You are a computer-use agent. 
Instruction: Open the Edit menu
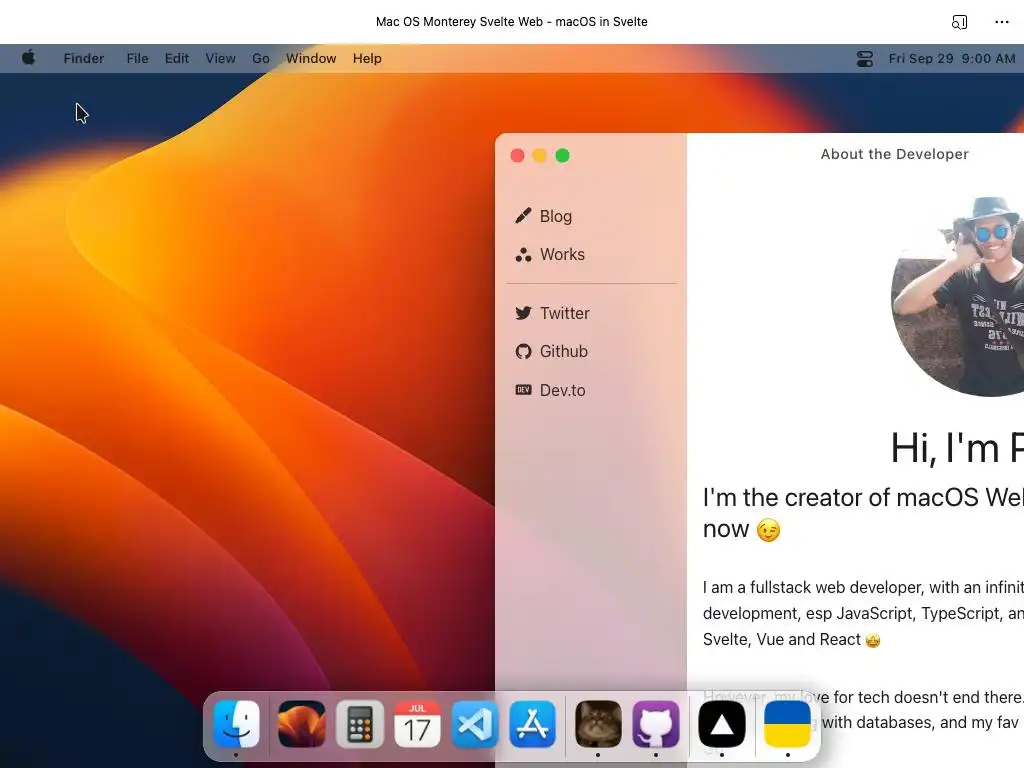[x=176, y=58]
